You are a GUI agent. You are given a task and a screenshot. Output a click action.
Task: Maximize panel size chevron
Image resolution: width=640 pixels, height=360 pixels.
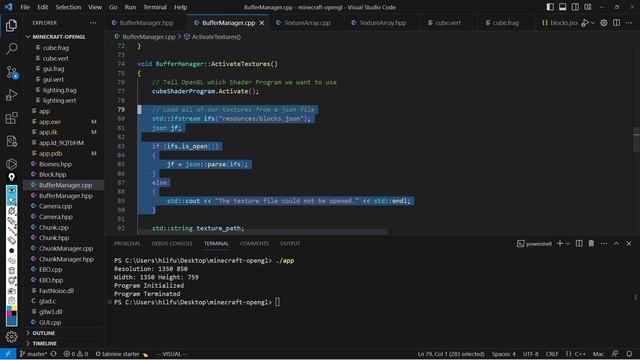[x=616, y=243]
